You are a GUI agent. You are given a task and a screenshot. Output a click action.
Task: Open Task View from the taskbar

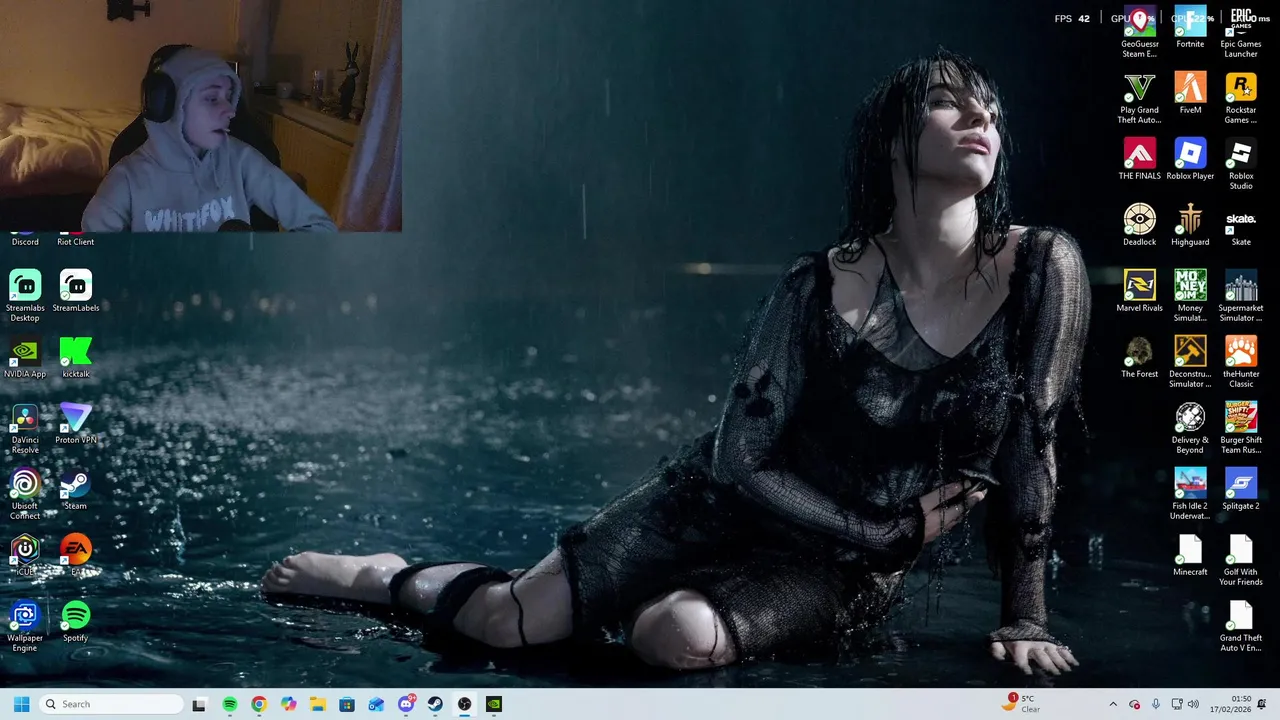point(199,704)
